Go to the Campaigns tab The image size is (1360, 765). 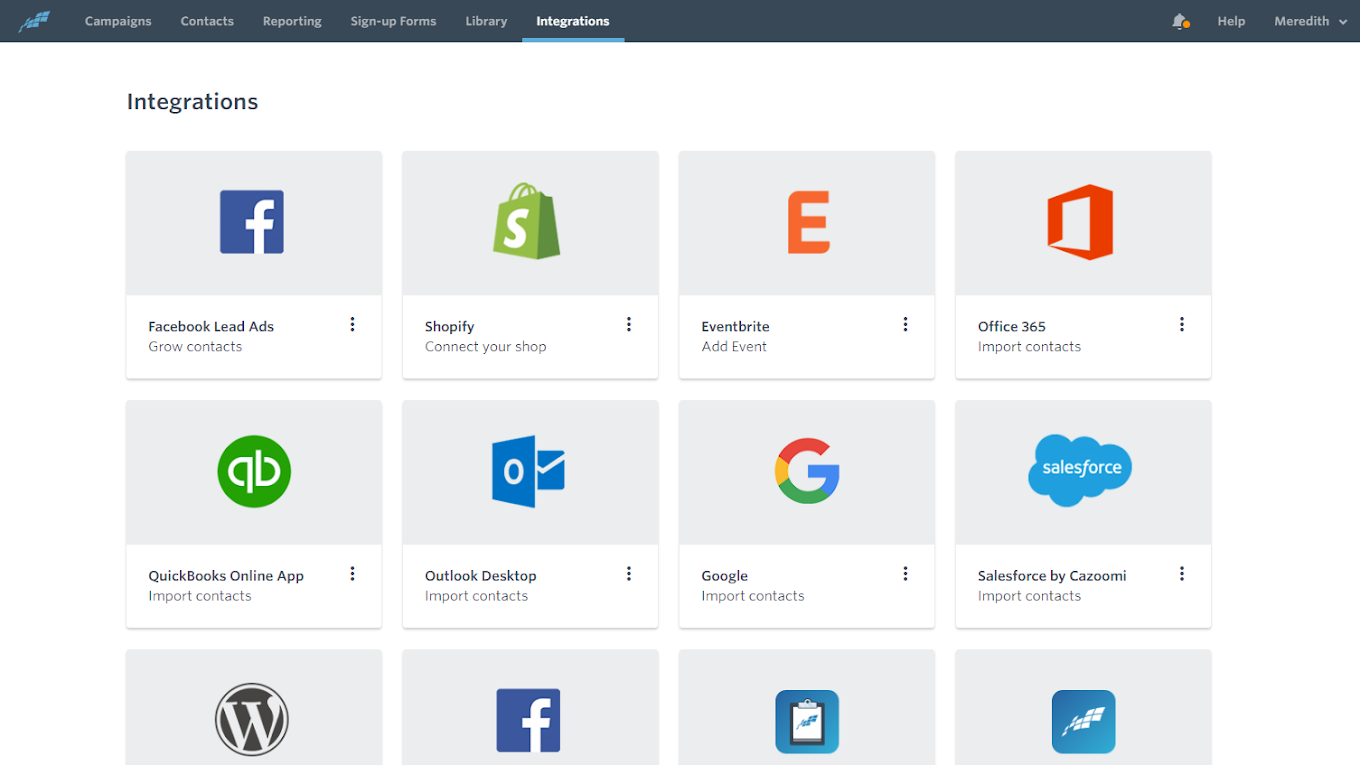[118, 21]
